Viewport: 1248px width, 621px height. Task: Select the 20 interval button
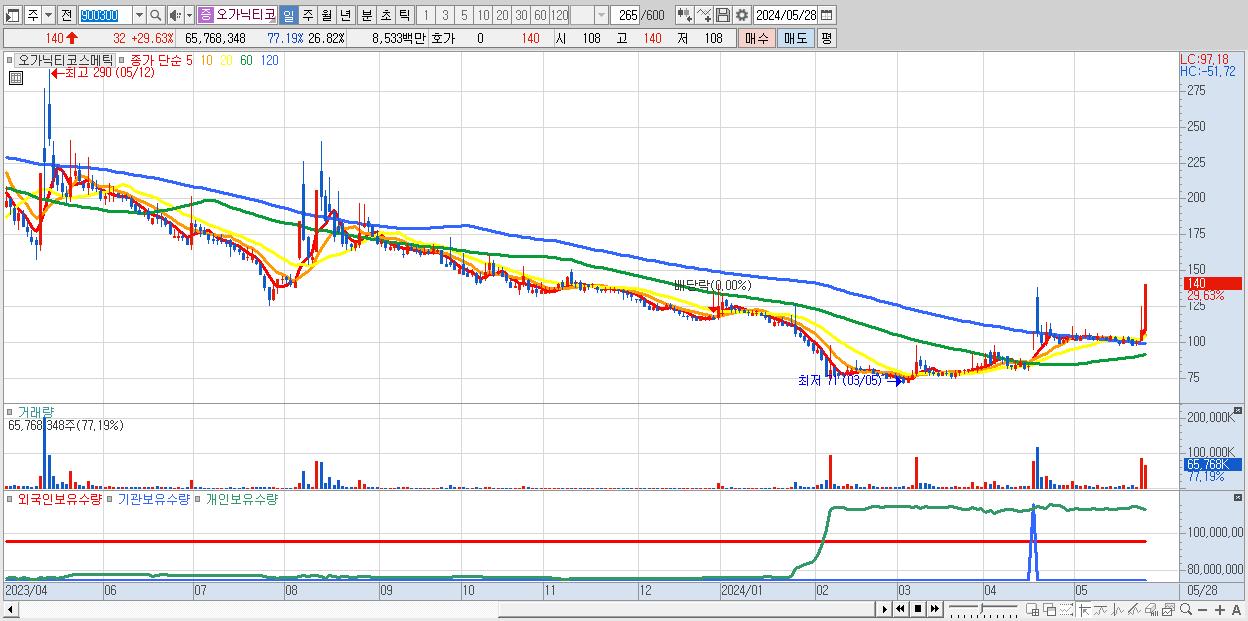503,15
